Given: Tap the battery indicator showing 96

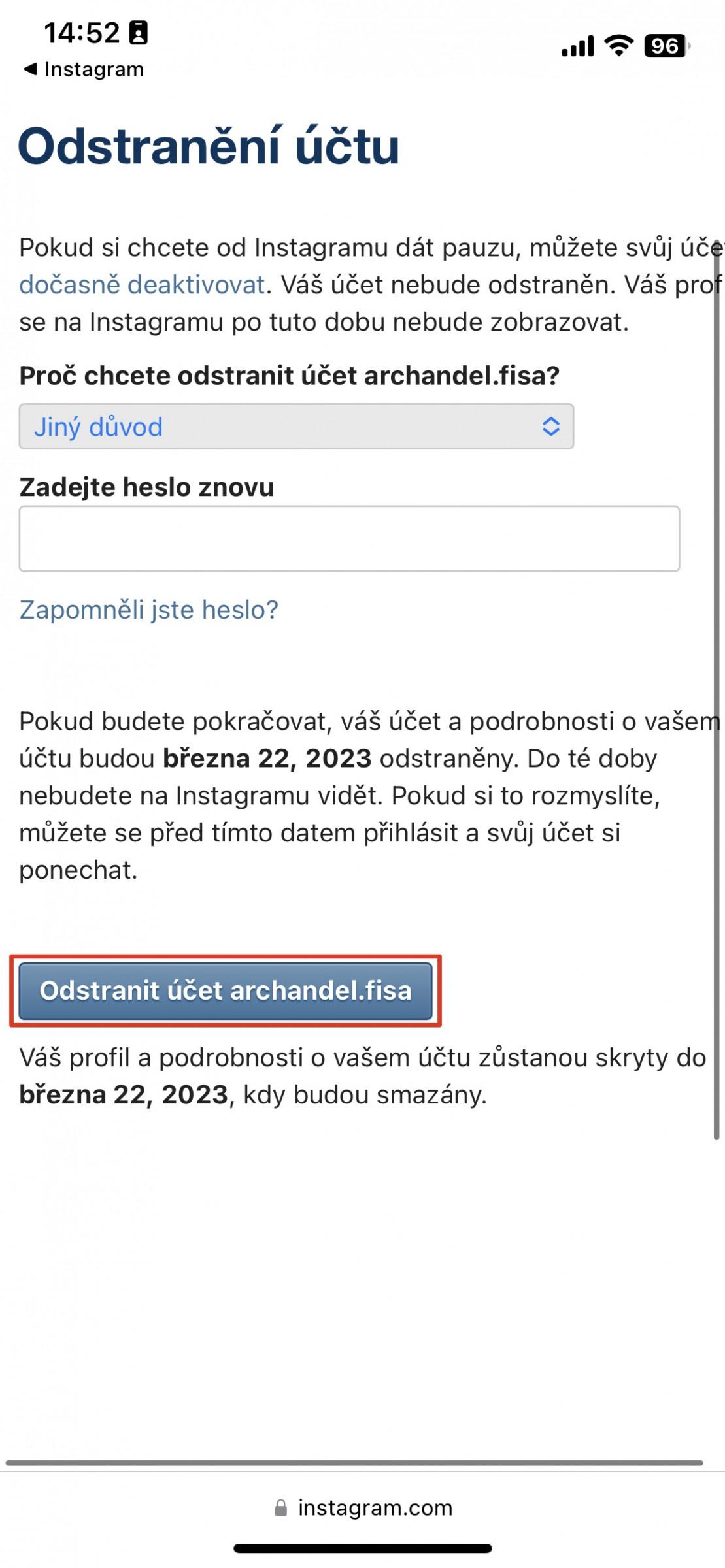Looking at the screenshot, I should 667,46.
